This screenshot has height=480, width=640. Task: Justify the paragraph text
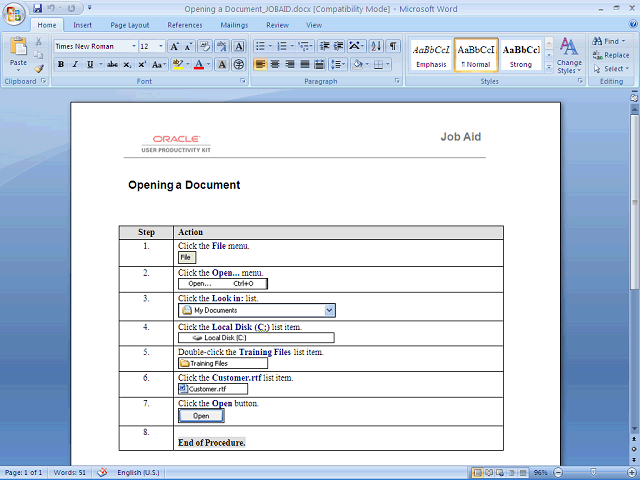coord(305,64)
